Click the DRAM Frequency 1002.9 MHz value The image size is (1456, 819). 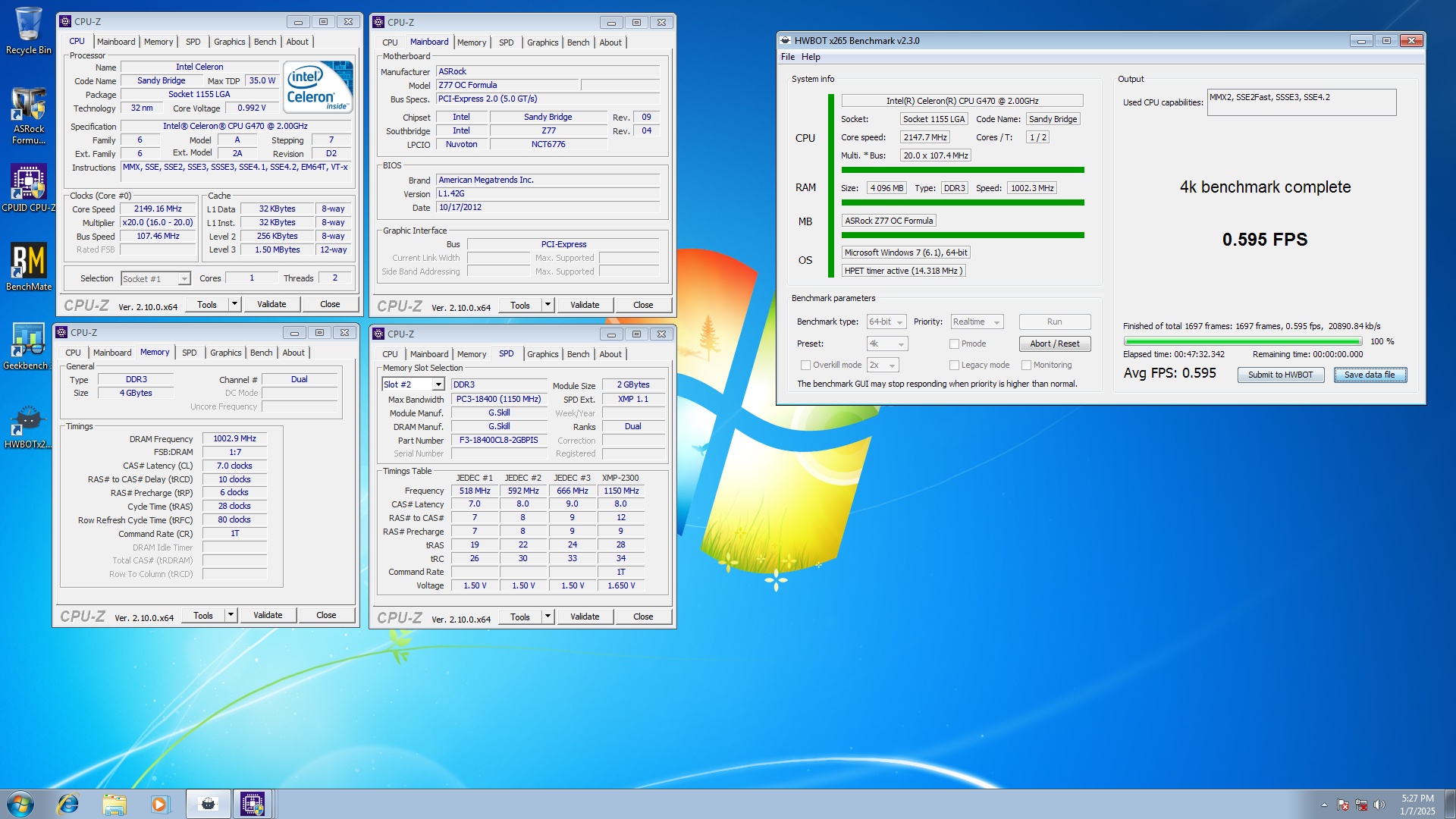click(234, 439)
